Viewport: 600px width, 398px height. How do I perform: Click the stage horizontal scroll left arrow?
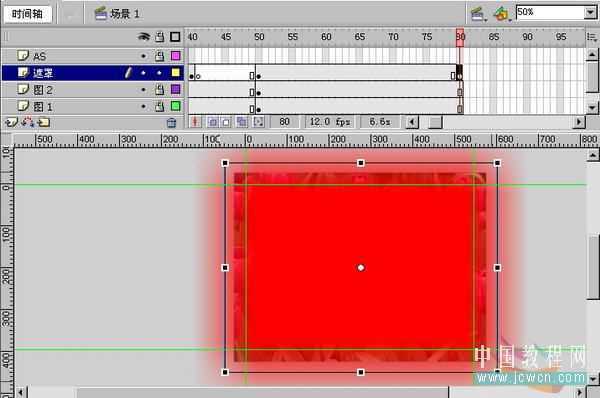click(x=21, y=392)
